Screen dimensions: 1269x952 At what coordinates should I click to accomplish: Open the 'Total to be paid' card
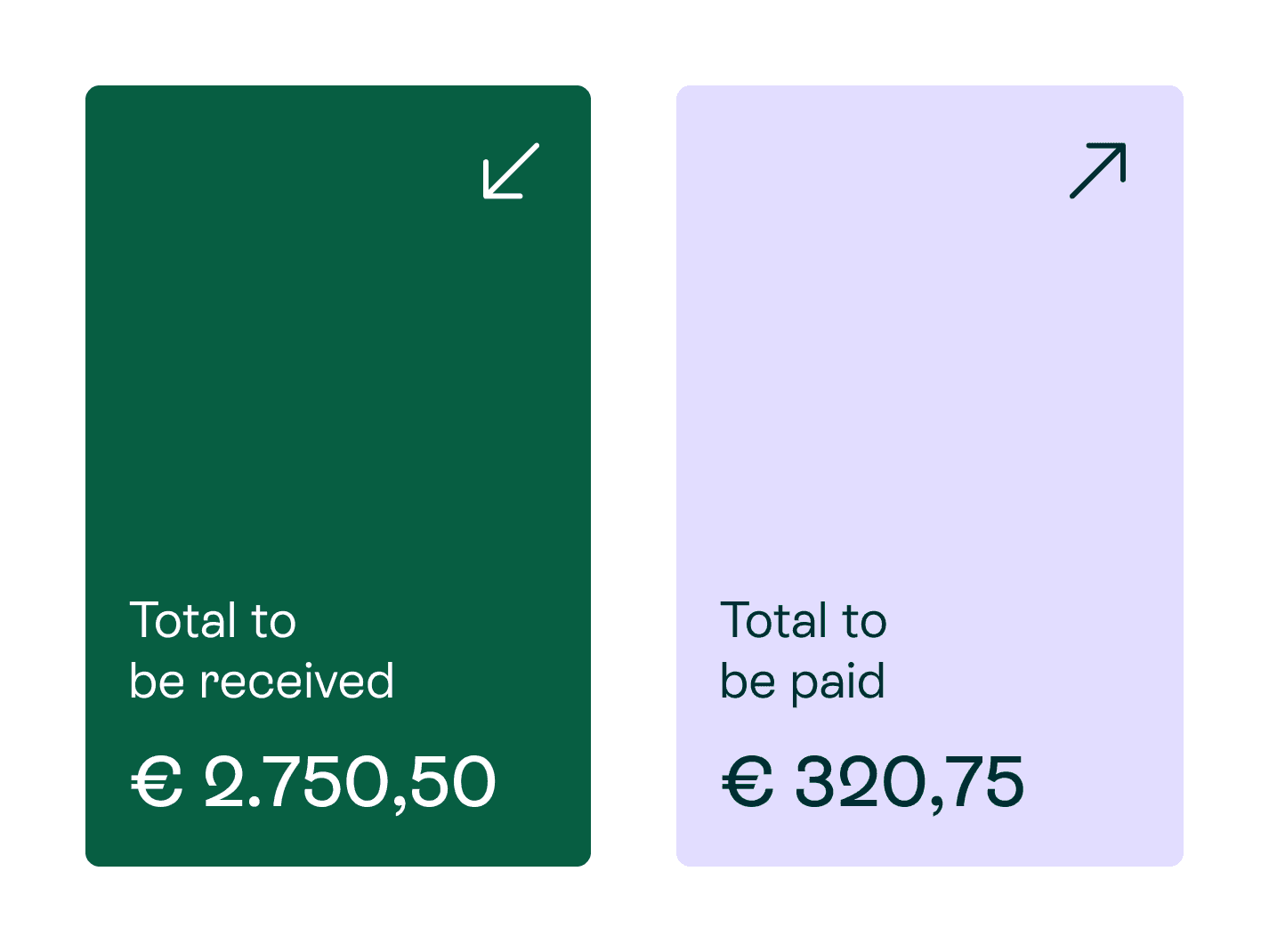click(930, 476)
